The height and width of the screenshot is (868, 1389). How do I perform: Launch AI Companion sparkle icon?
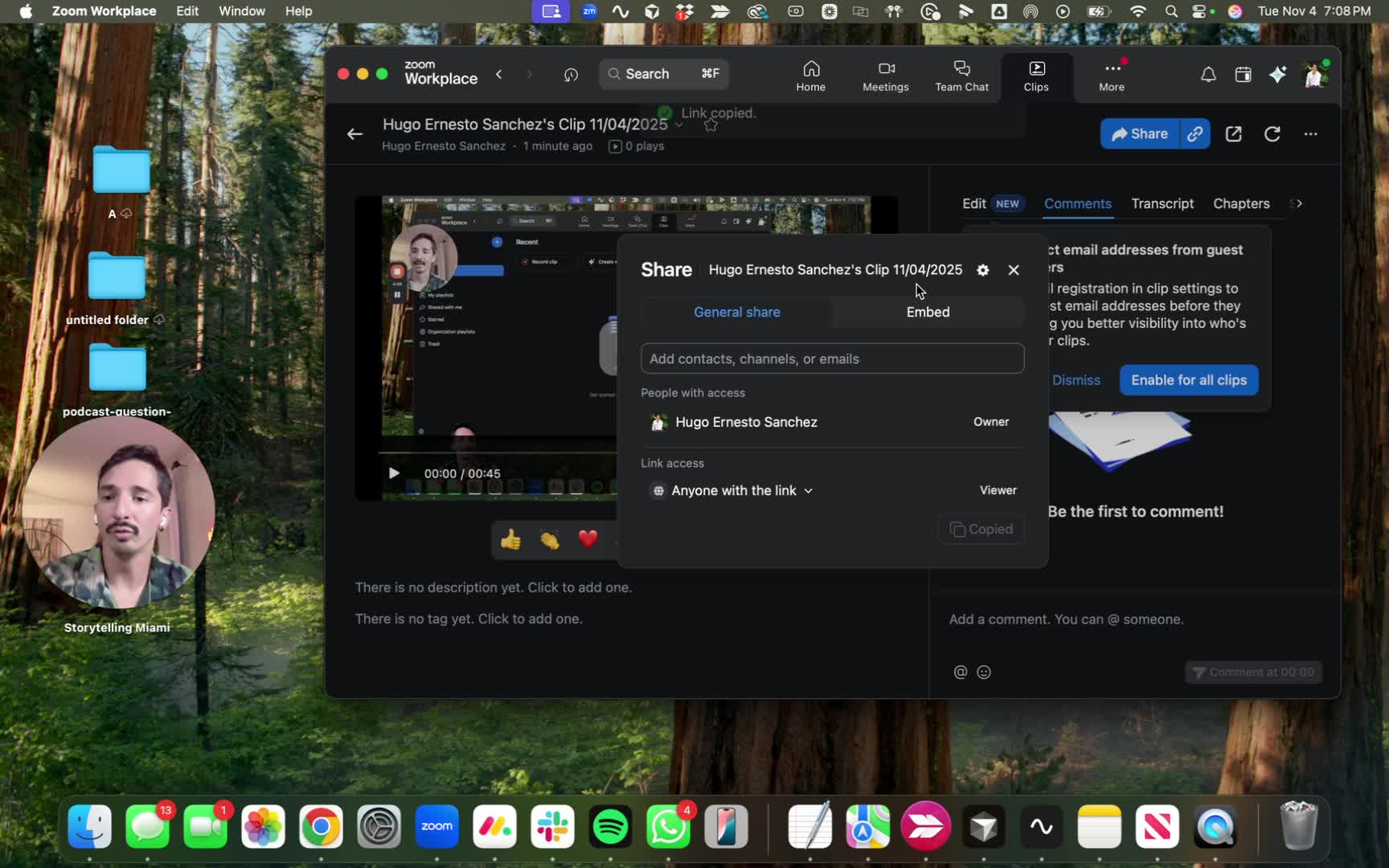pyautogui.click(x=1277, y=75)
